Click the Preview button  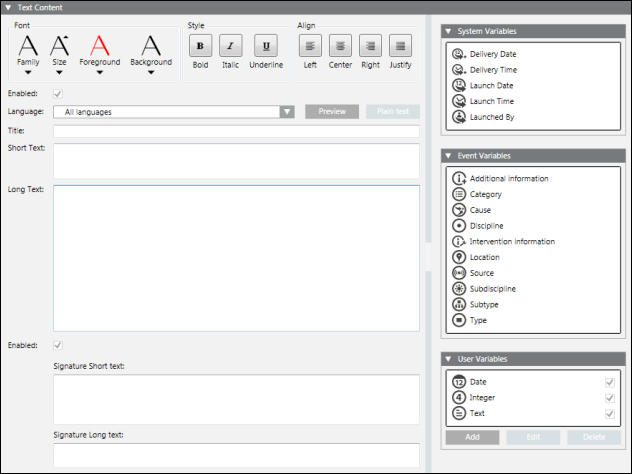pyautogui.click(x=332, y=112)
